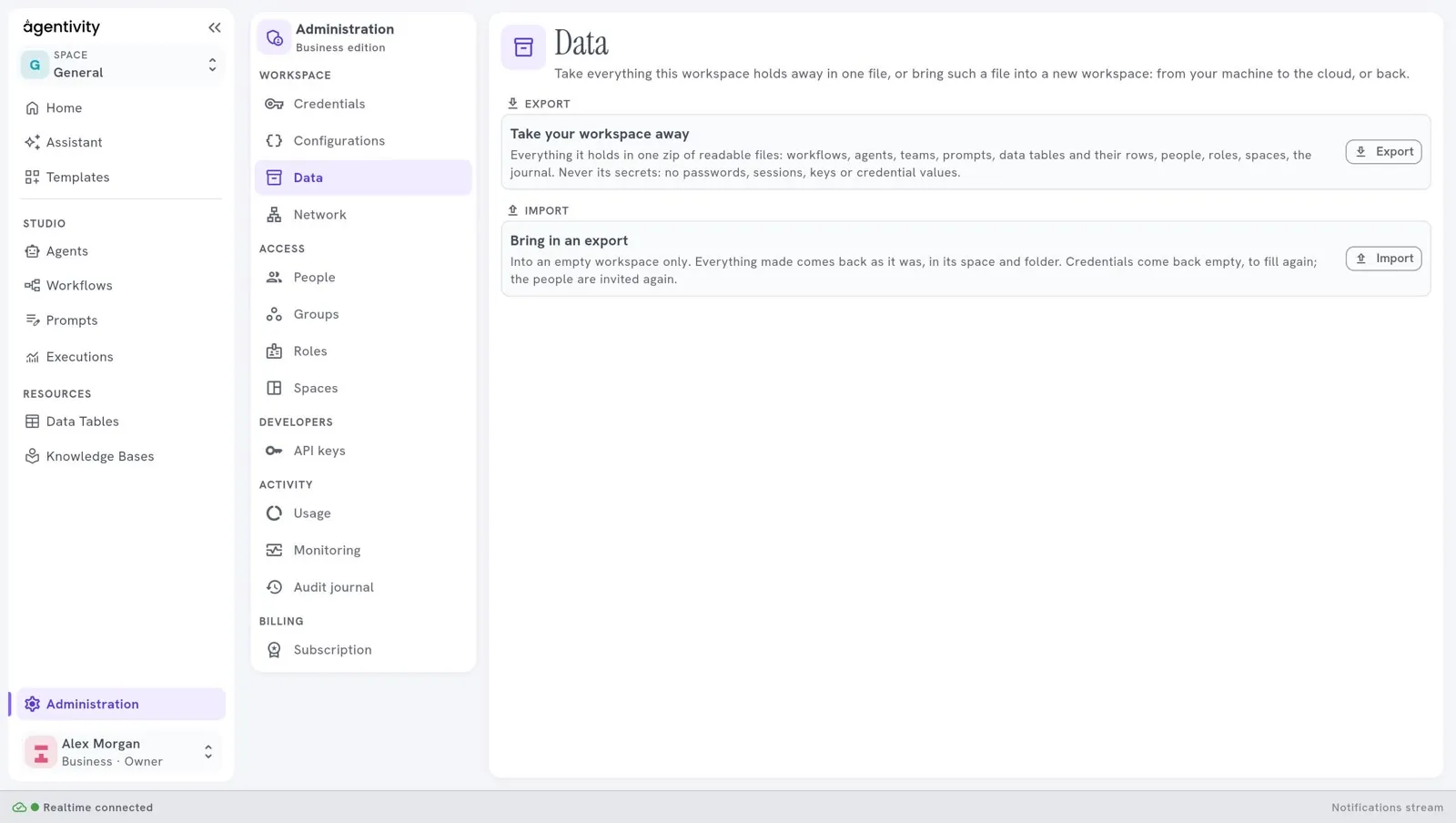Viewport: 1456px width, 823px height.
Task: Click the Spaces layout icon
Action: (x=274, y=388)
